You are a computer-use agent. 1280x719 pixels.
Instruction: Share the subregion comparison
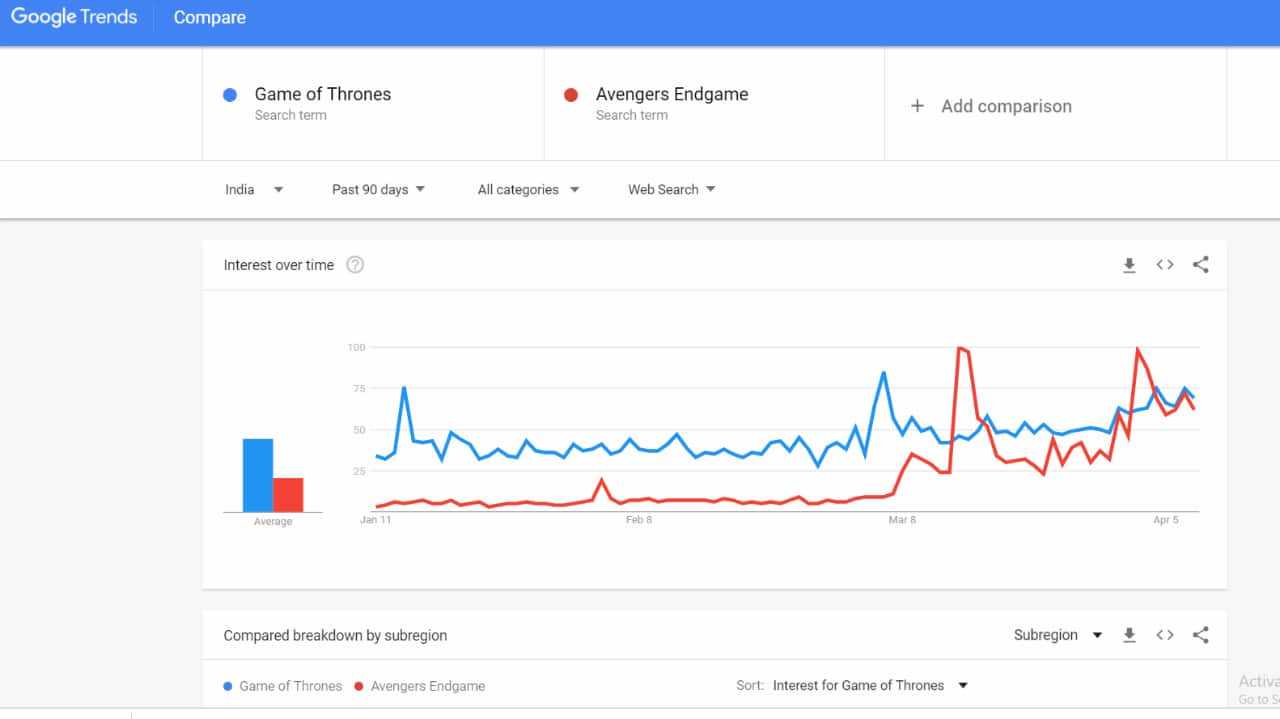(x=1200, y=635)
